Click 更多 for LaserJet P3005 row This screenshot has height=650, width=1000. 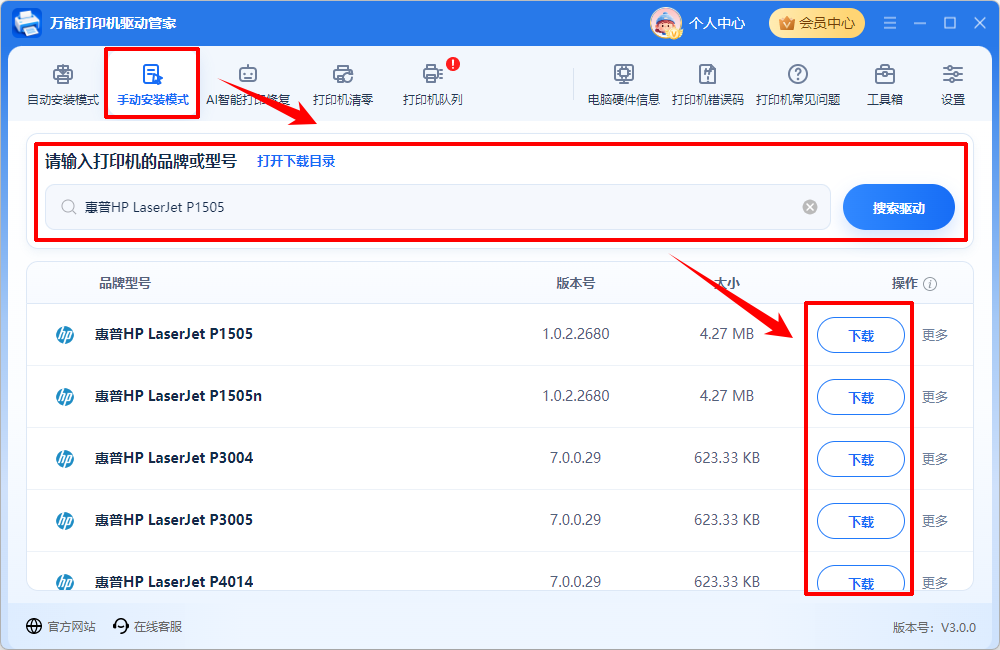click(x=935, y=521)
